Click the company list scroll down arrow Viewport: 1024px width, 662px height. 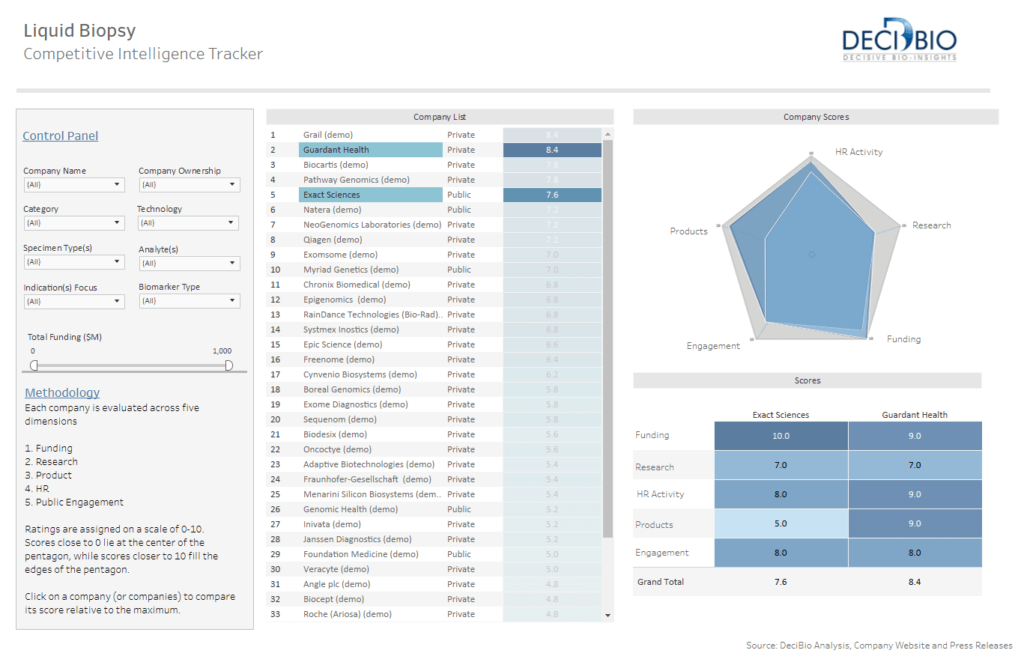coord(608,615)
